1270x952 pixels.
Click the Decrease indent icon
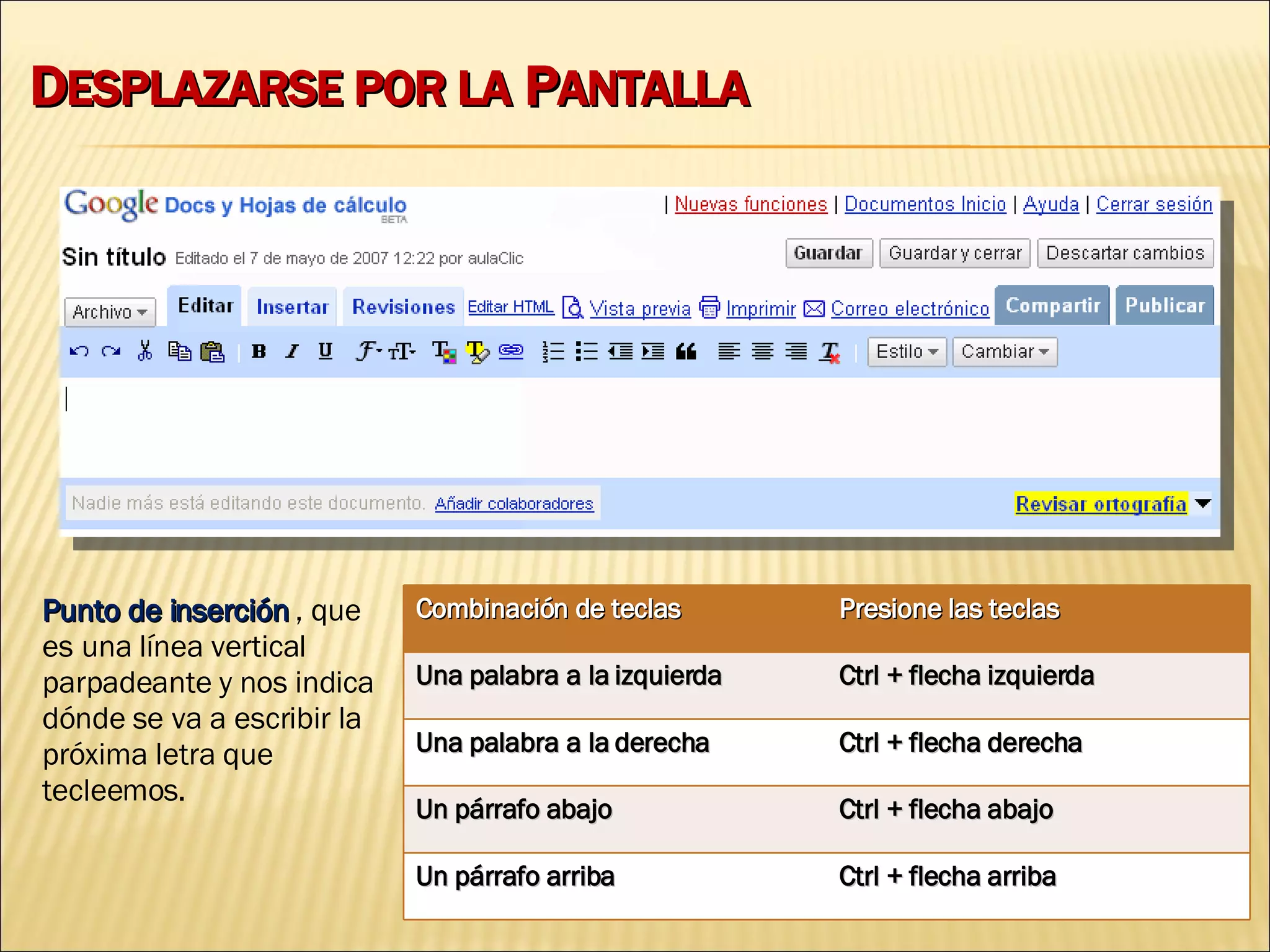[620, 351]
